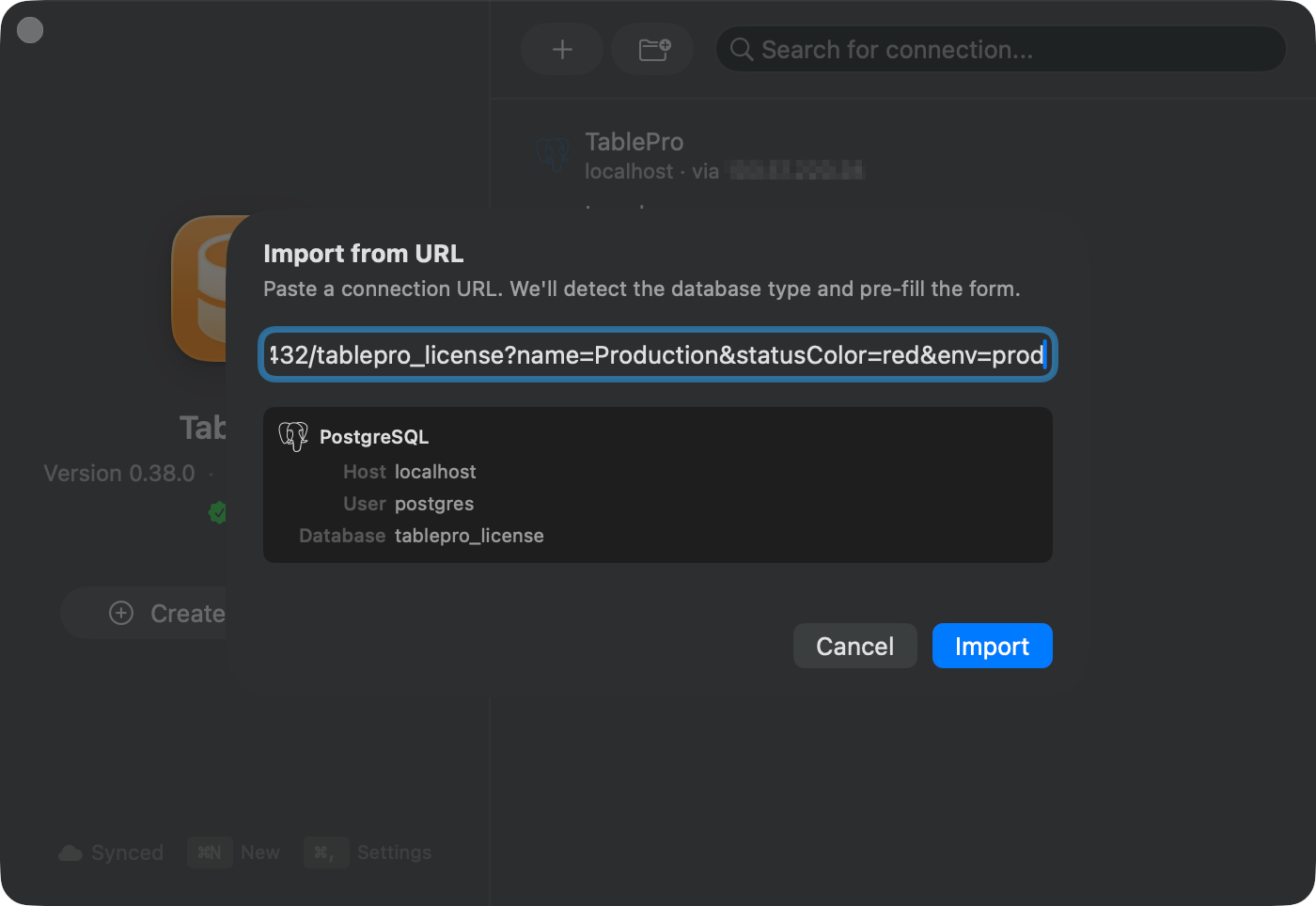Click the new folder group toolbar icon
1316x906 pixels.
pyautogui.click(x=653, y=49)
